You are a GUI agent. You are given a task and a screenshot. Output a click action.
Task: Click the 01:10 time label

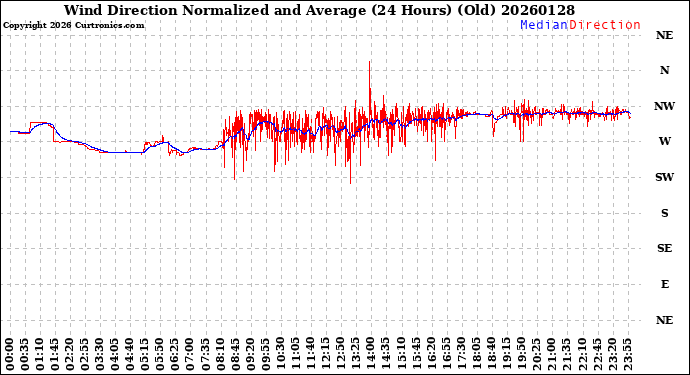40,354
